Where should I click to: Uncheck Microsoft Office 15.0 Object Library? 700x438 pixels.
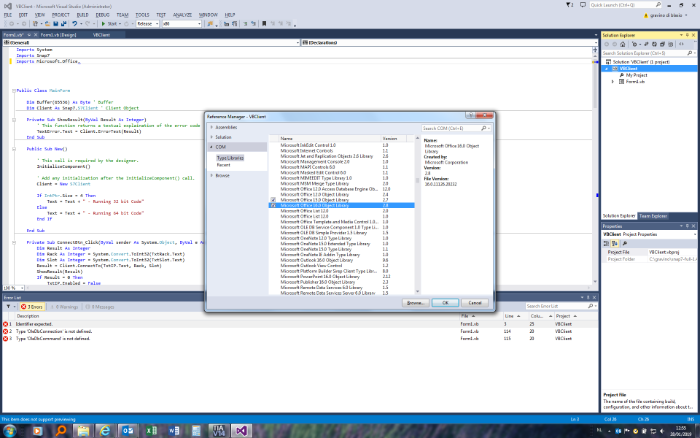[x=273, y=200]
